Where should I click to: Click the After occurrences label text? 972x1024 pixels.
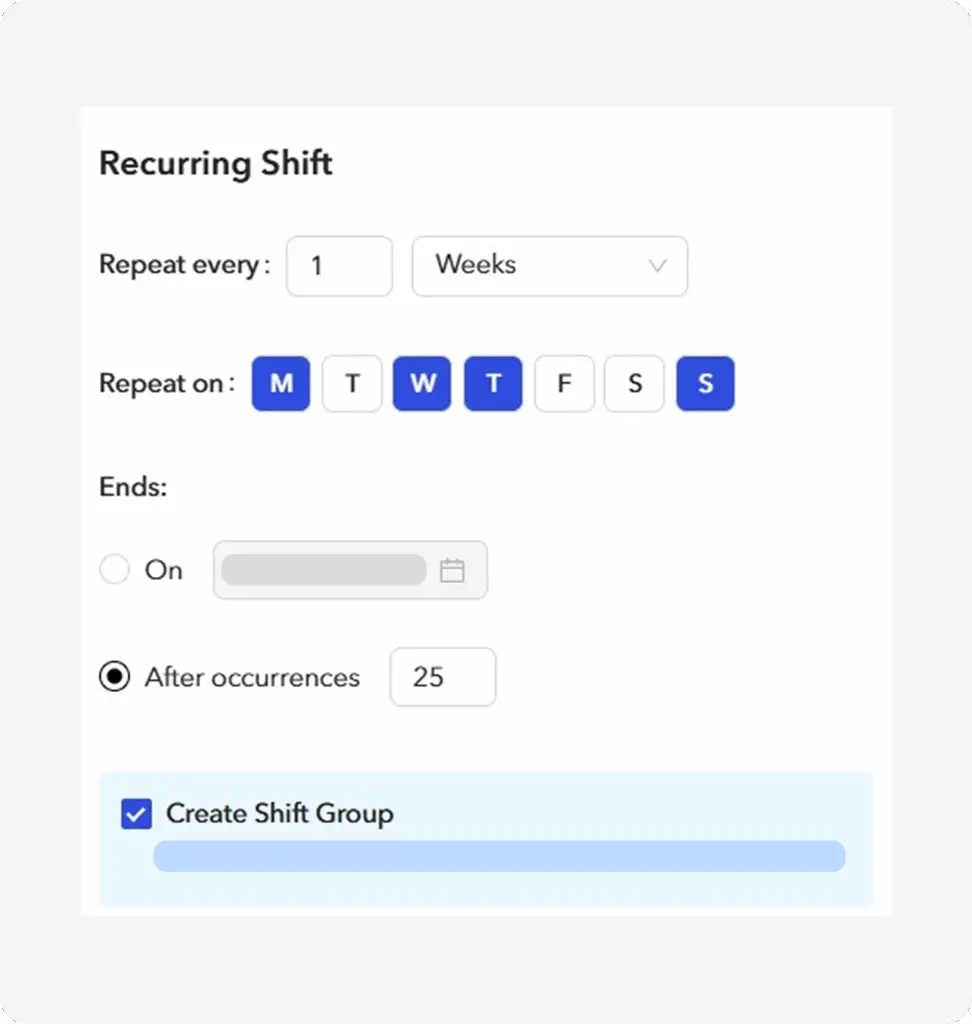[x=252, y=677]
